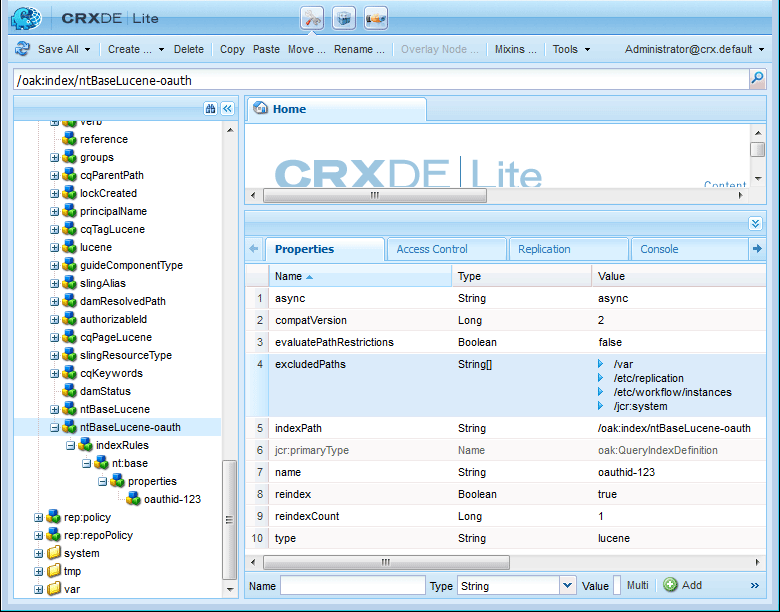
Task: Collapse the indexRules node
Action: pyautogui.click(x=71, y=445)
